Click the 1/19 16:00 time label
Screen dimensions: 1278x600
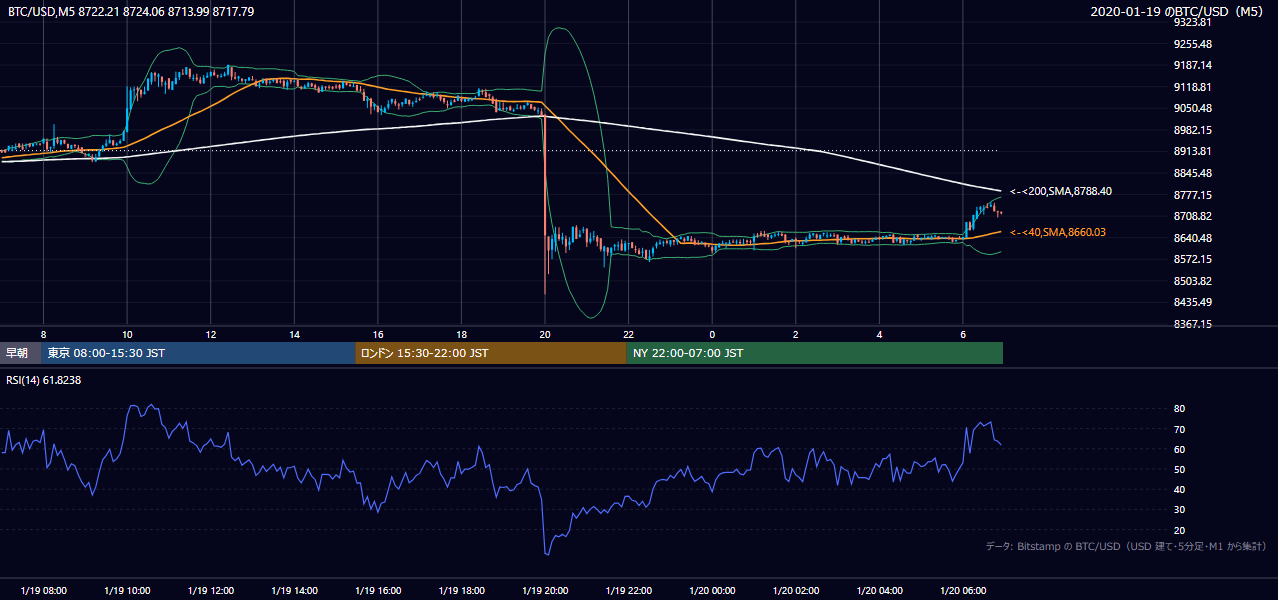(378, 591)
